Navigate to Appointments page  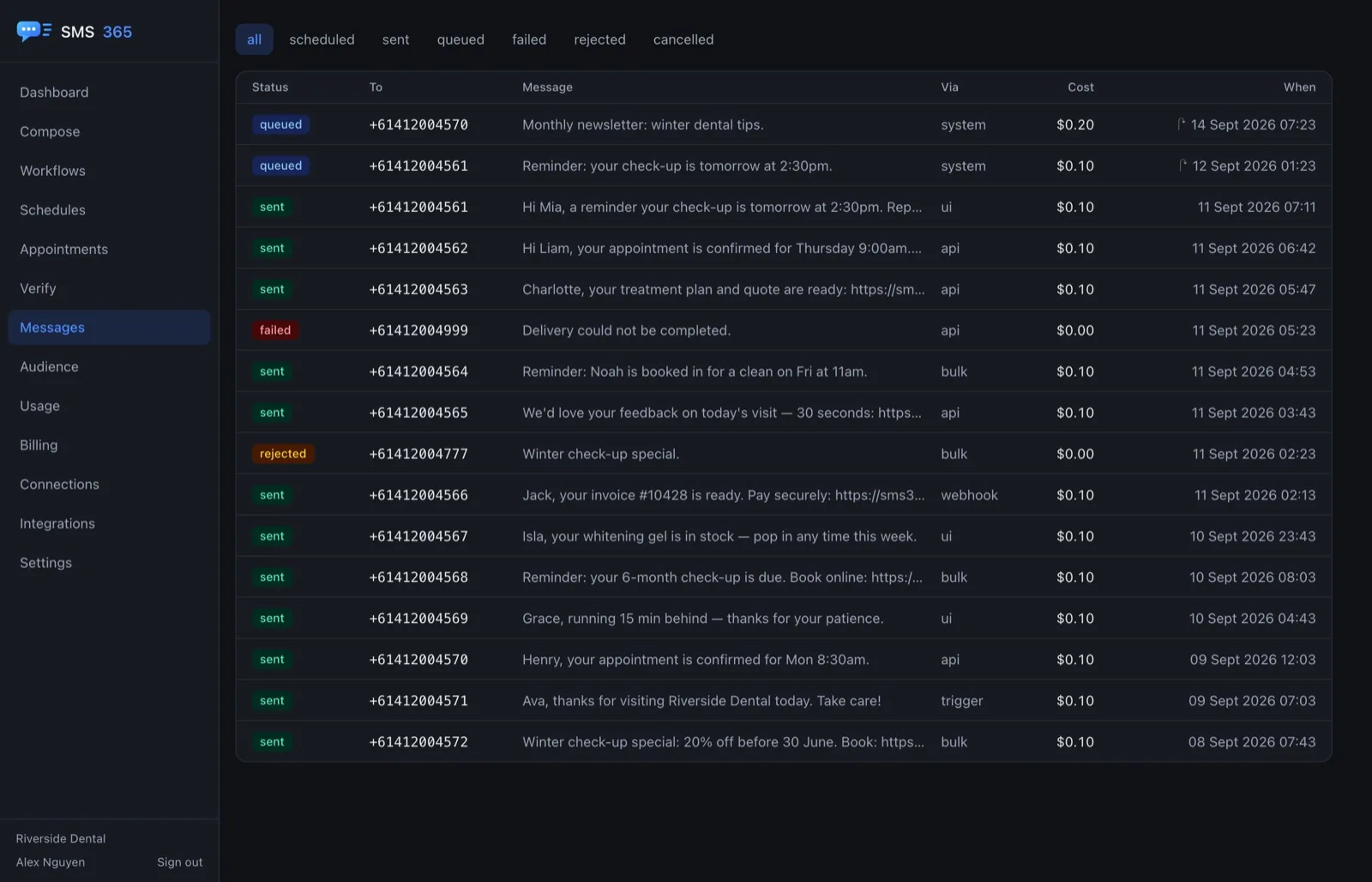pyautogui.click(x=109, y=249)
